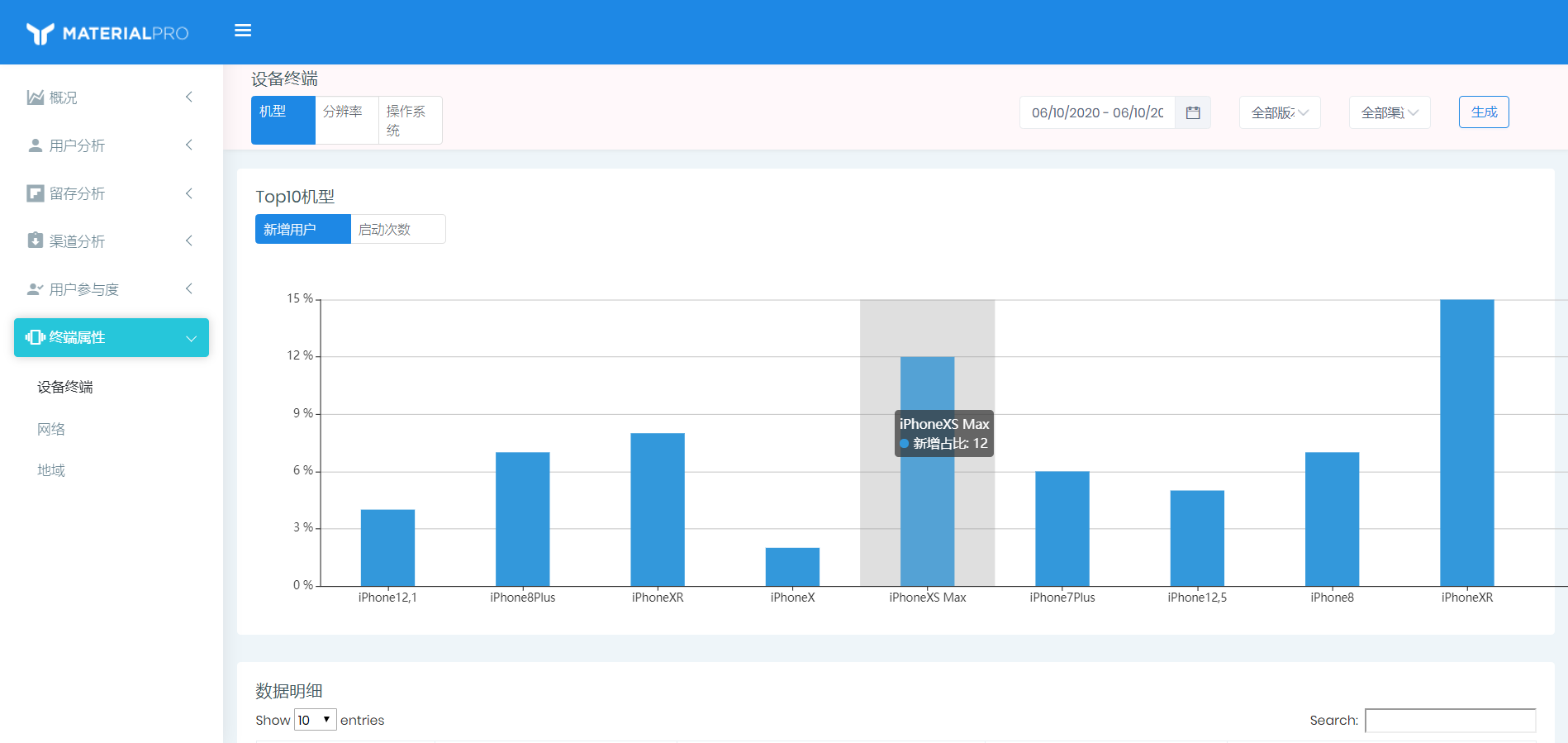Click the 6 % y-axis label
This screenshot has height=743, width=1568.
(x=303, y=470)
